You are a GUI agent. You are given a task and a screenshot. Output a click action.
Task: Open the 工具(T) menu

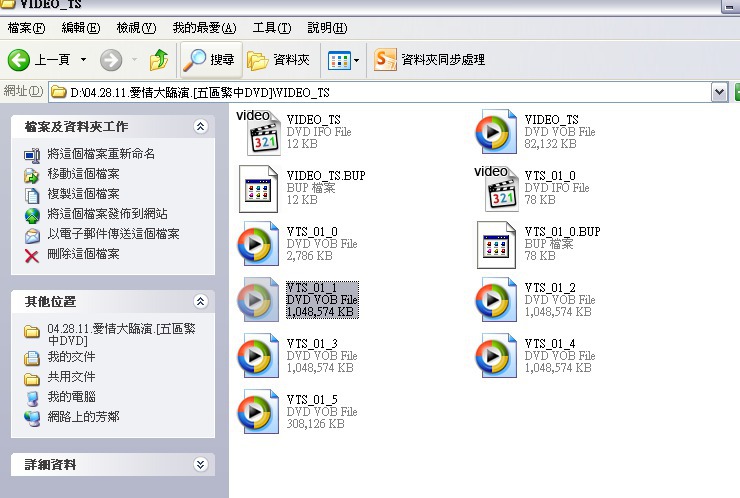[272, 28]
